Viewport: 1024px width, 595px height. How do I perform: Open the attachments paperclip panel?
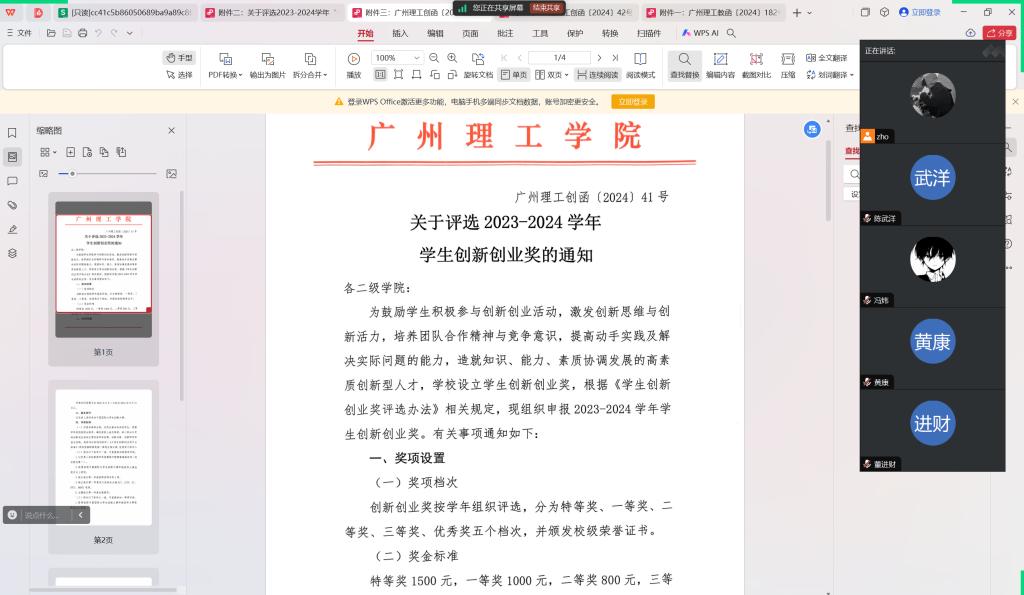pos(12,205)
